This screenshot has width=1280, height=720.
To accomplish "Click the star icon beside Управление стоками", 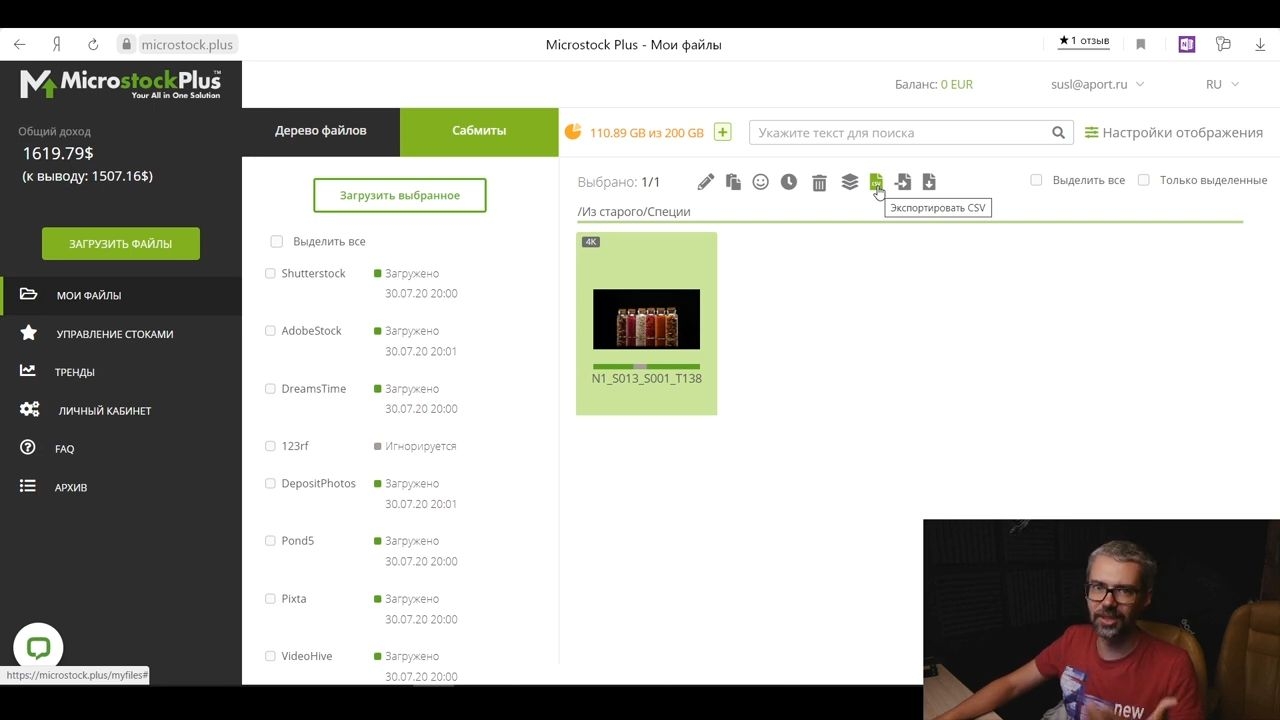I will click(x=28, y=333).
